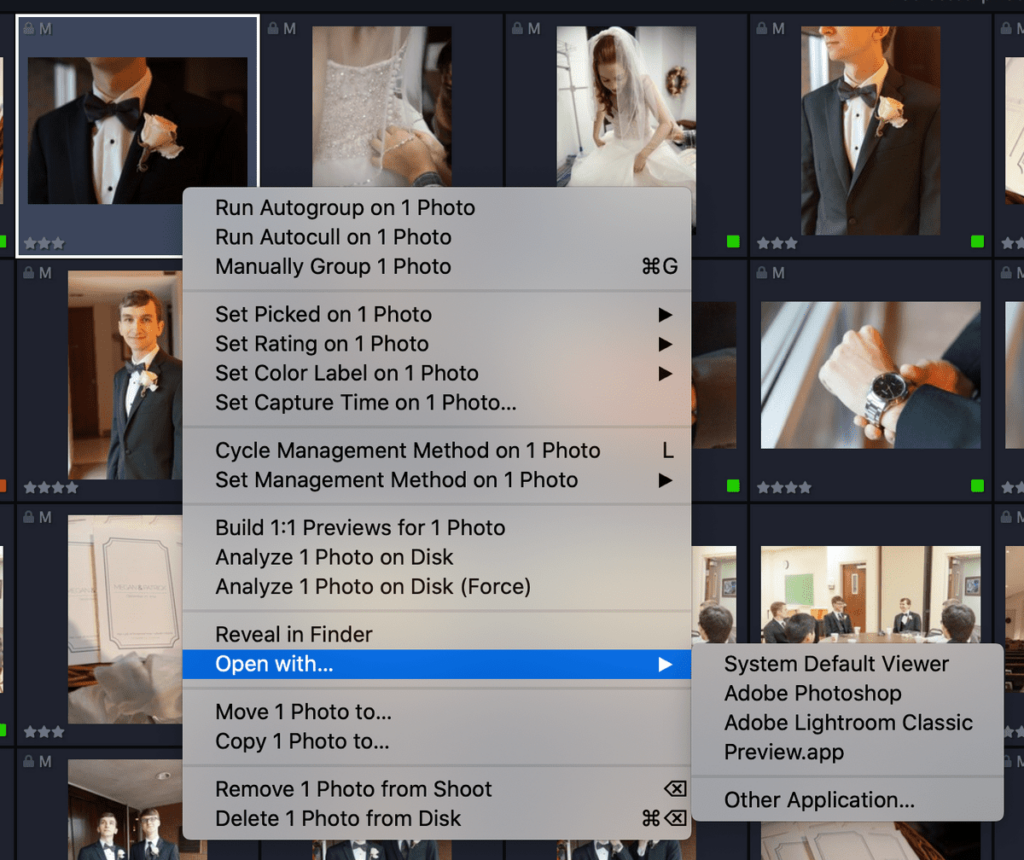
Task: Click four-star rating under groom portrait
Action: (50, 487)
